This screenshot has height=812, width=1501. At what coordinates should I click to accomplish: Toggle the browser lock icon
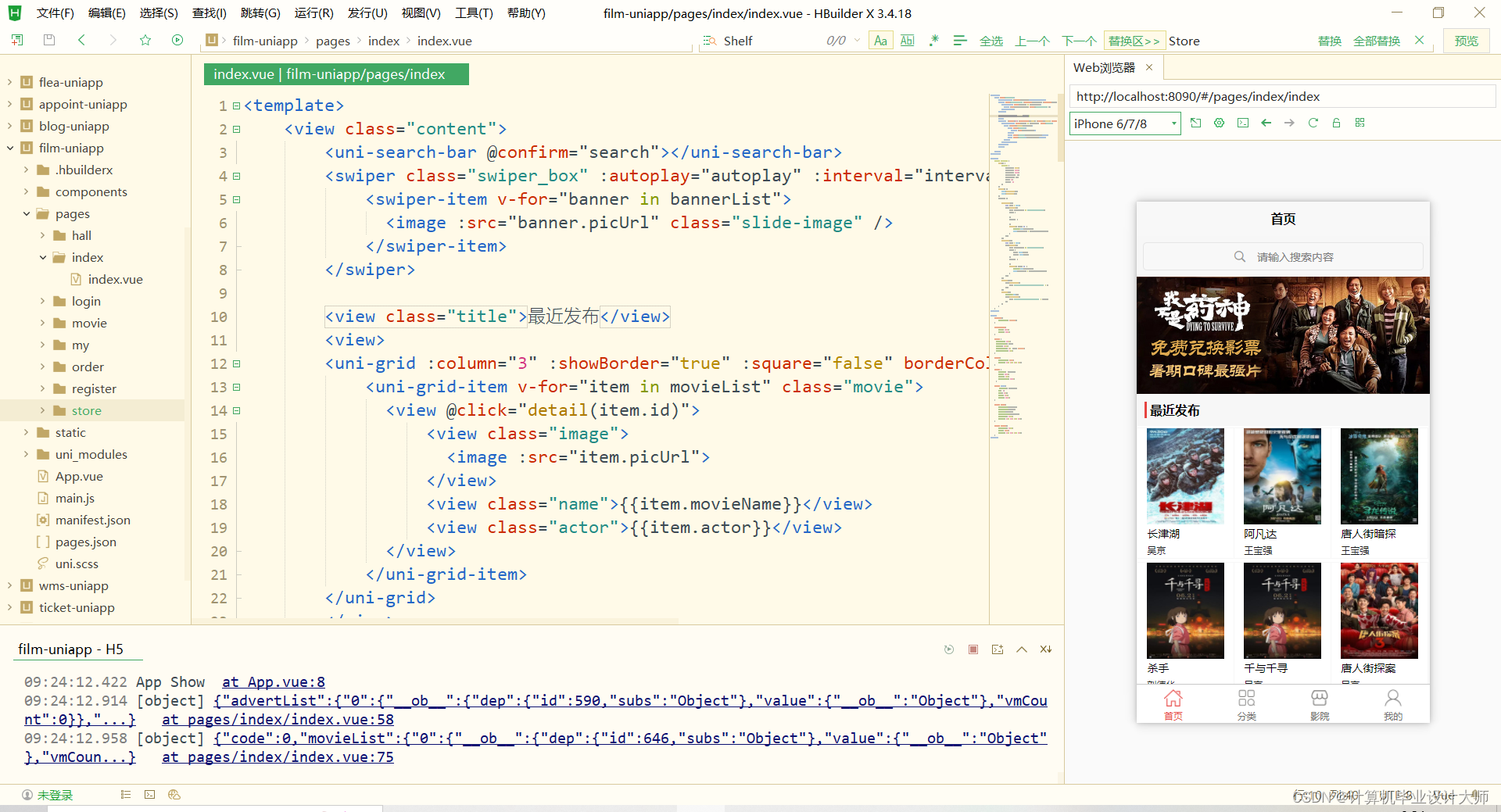click(x=1336, y=123)
